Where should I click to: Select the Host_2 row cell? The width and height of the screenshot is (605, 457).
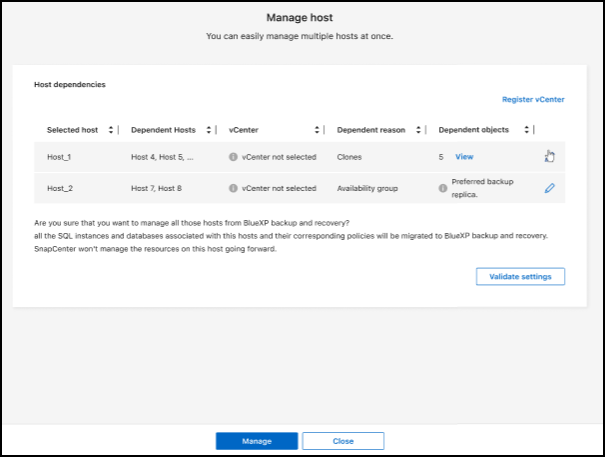(61, 188)
